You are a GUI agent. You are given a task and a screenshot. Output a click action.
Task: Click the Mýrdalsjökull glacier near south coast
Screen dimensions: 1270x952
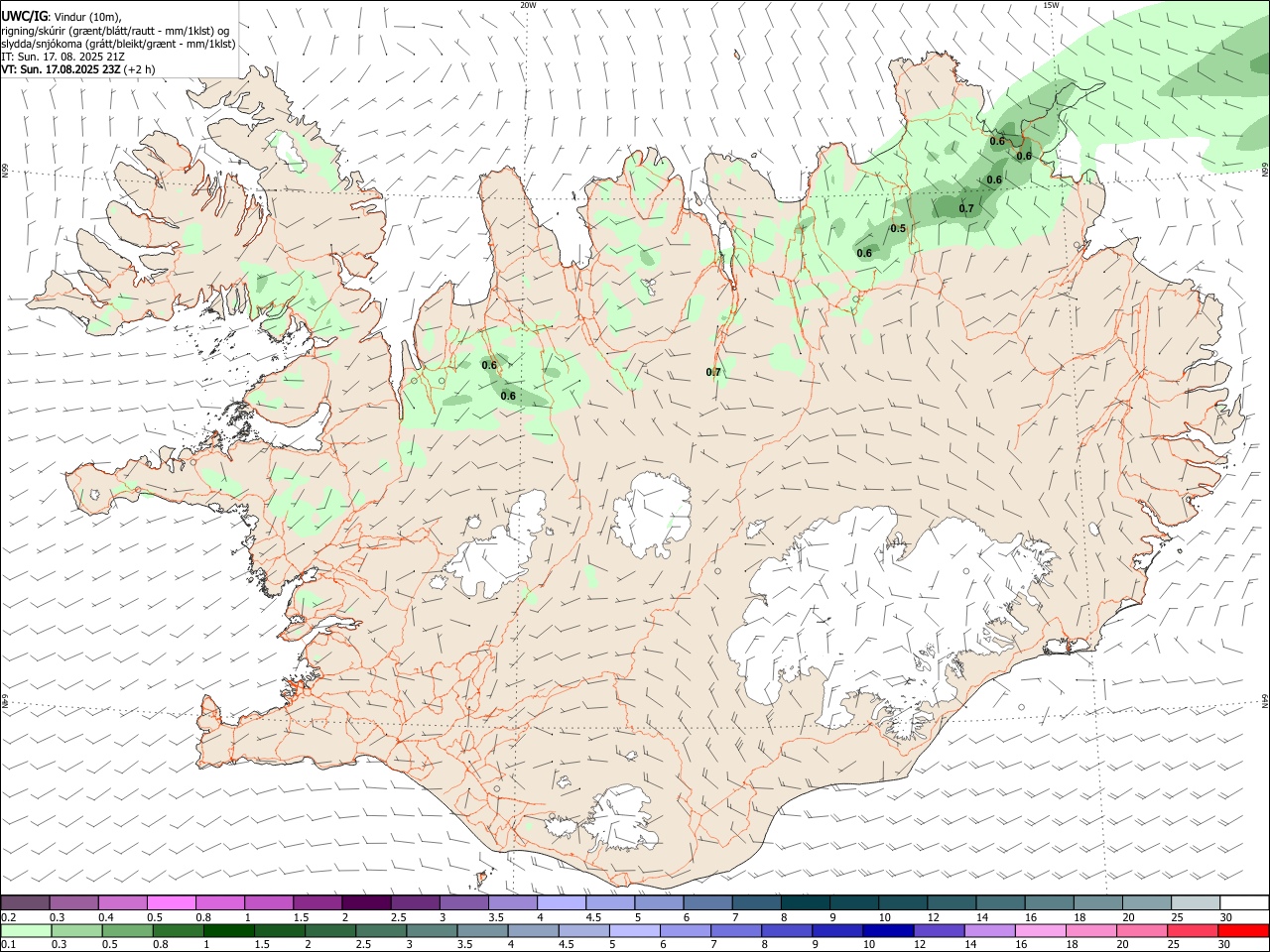[x=623, y=819]
